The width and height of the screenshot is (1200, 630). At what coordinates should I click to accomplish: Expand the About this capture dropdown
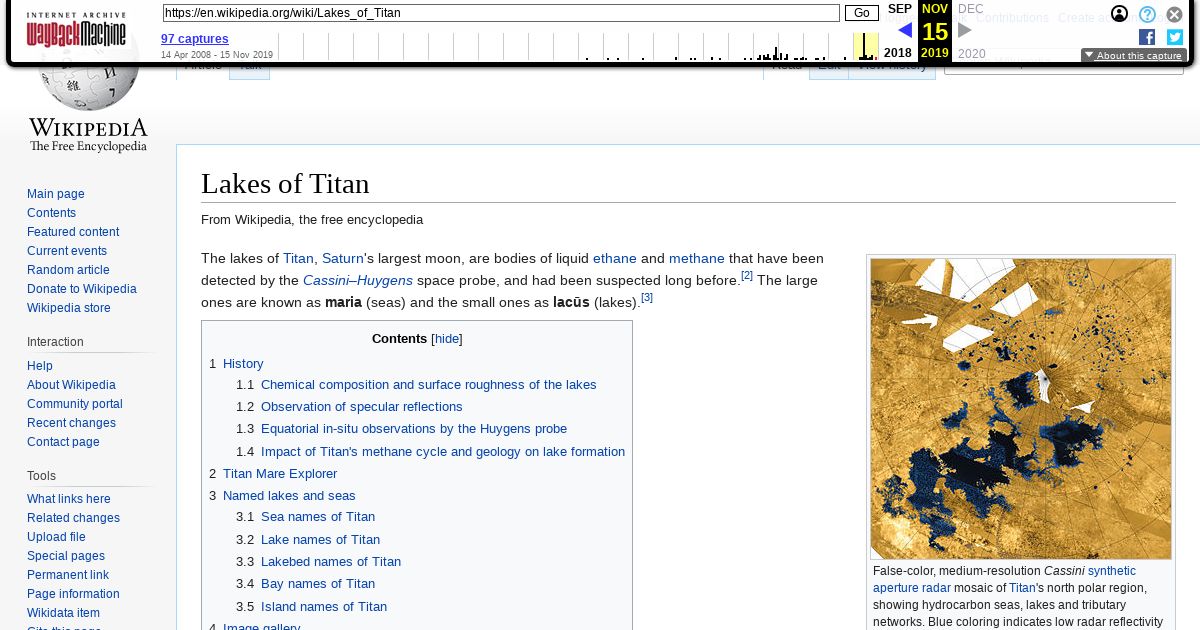click(x=1133, y=56)
